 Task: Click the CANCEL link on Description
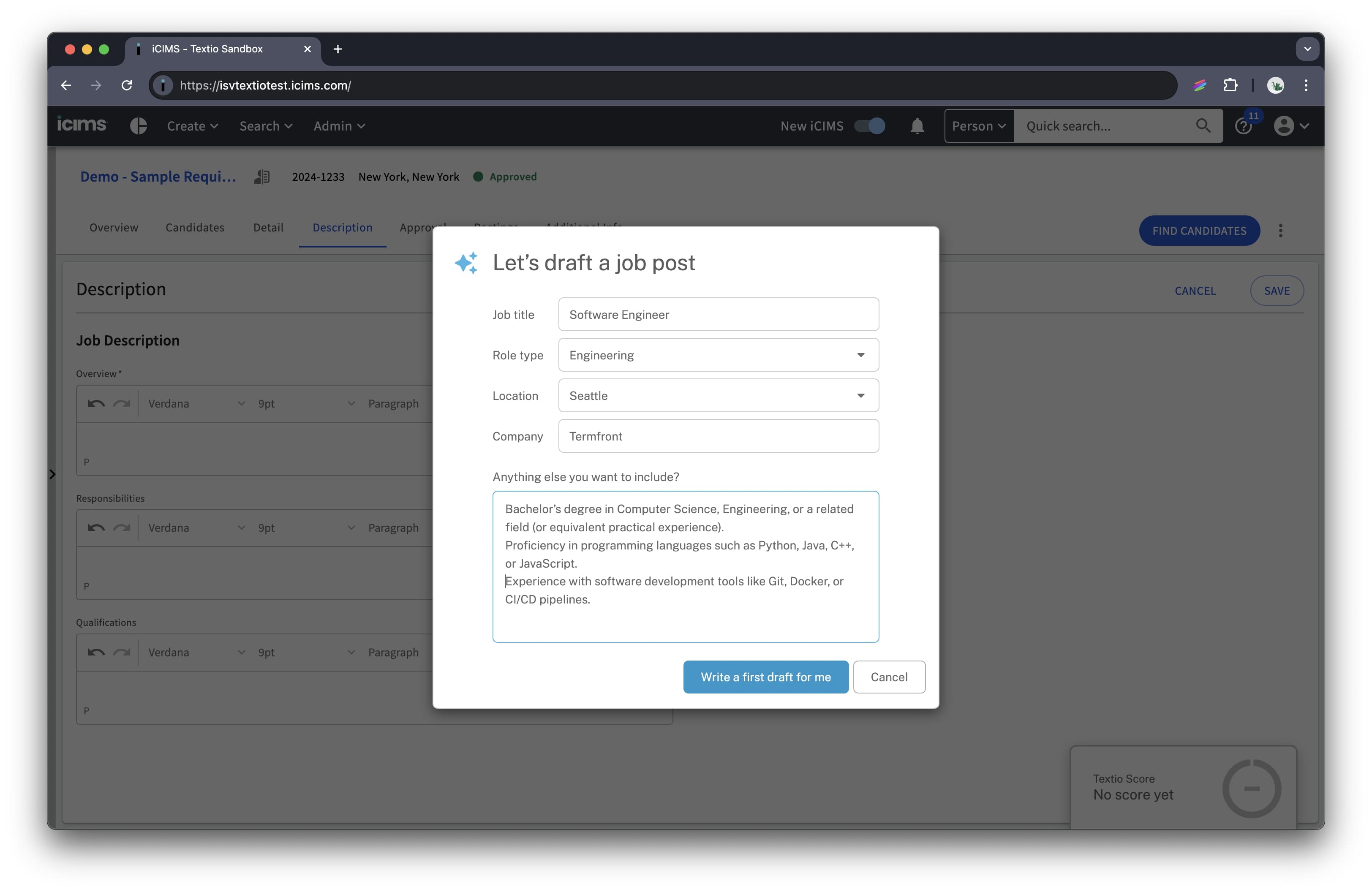pyautogui.click(x=1195, y=291)
